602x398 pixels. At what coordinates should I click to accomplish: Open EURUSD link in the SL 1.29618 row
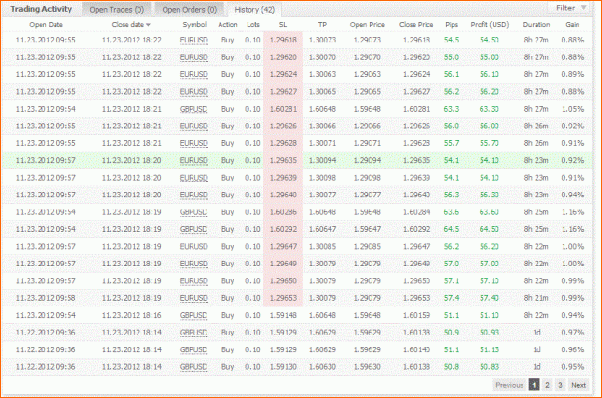194,40
